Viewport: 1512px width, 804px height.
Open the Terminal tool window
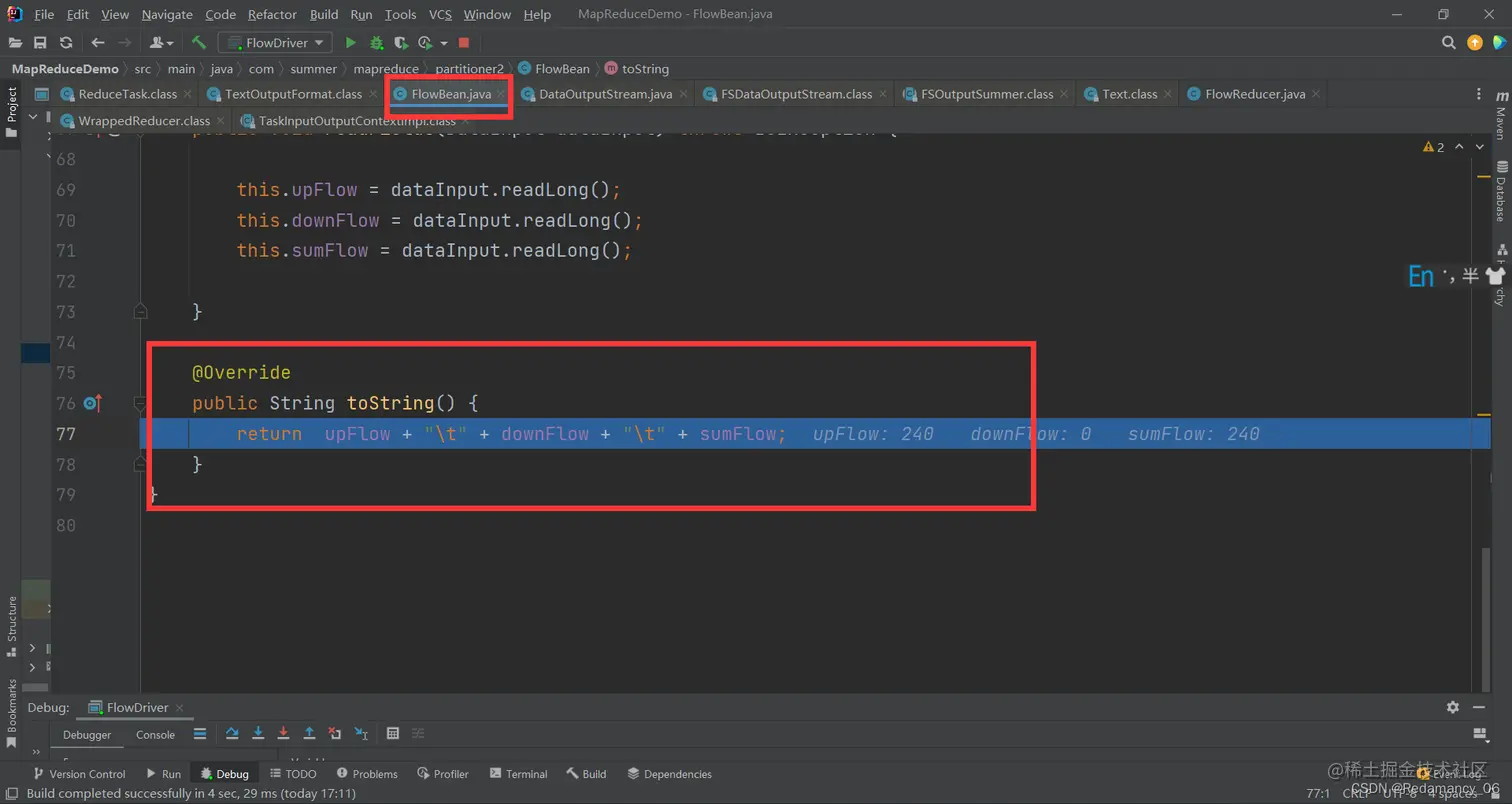click(517, 773)
